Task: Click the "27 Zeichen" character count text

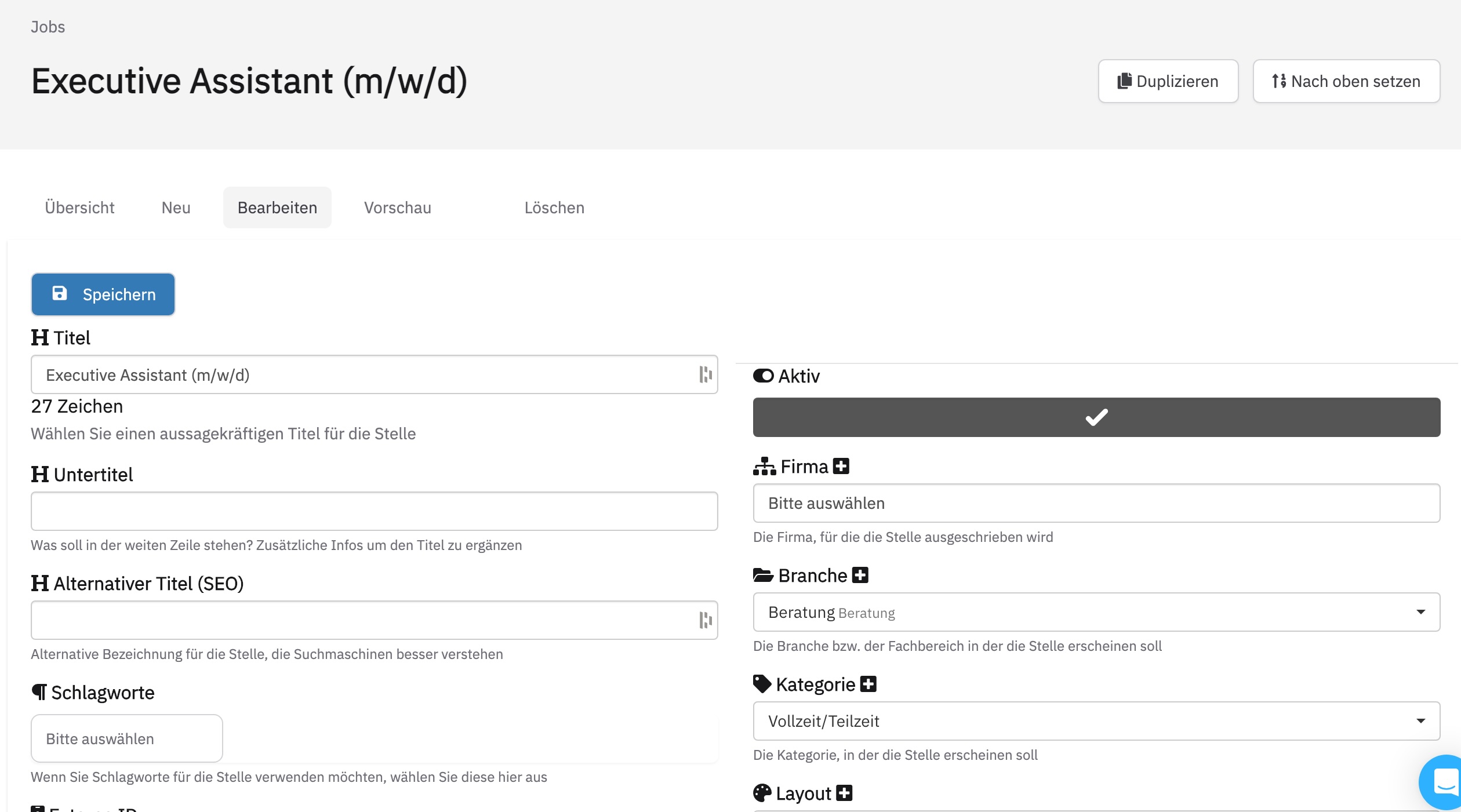Action: (77, 406)
